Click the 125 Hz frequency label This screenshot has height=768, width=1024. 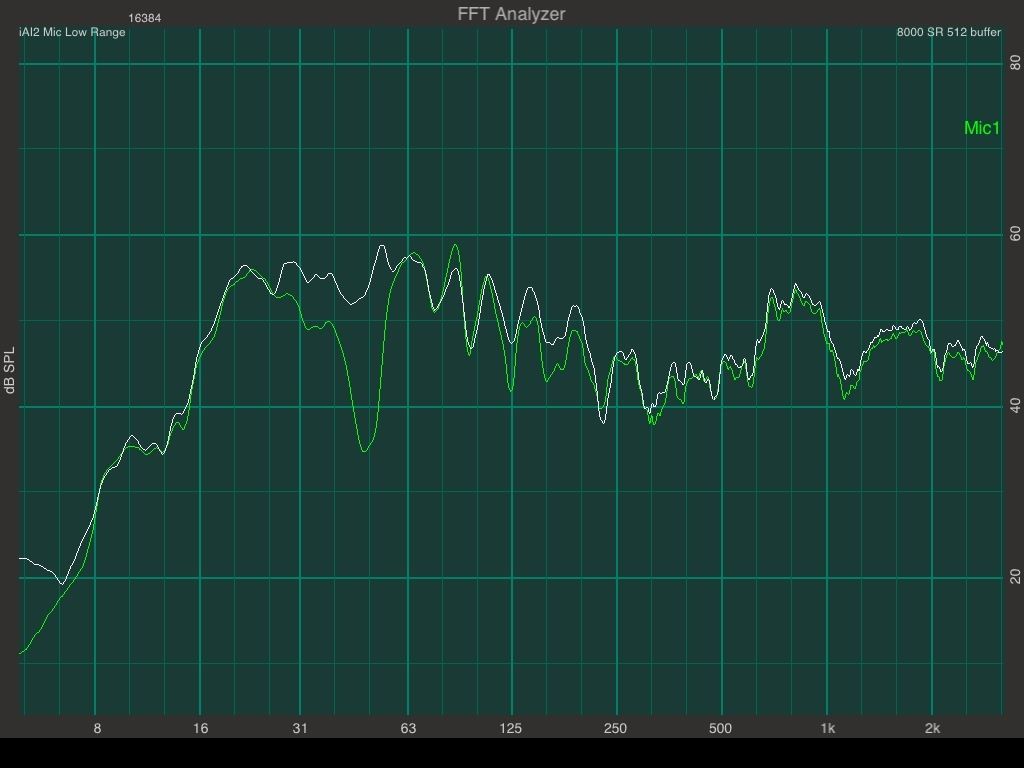pyautogui.click(x=511, y=728)
